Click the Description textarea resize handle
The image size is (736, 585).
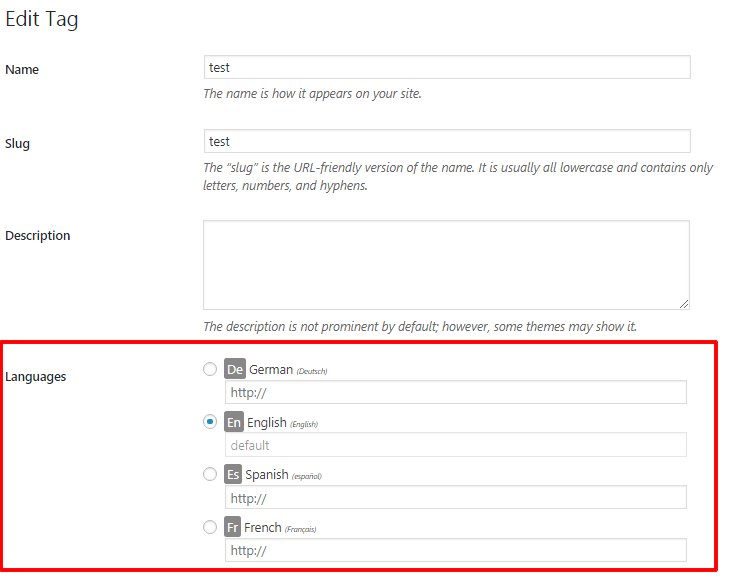pyautogui.click(x=684, y=304)
